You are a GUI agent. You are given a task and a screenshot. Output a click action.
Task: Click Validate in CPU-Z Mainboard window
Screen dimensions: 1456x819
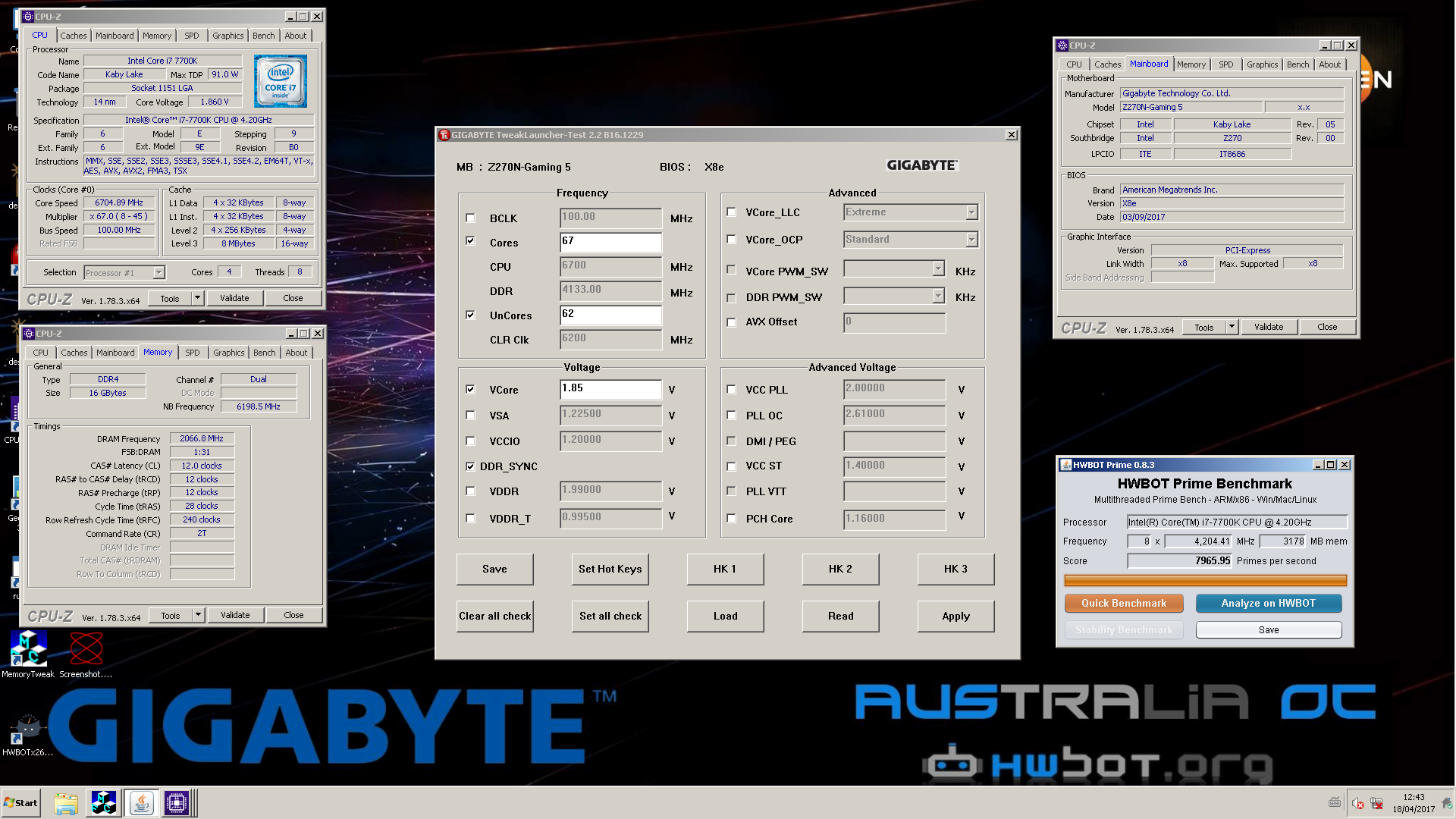(x=1268, y=327)
